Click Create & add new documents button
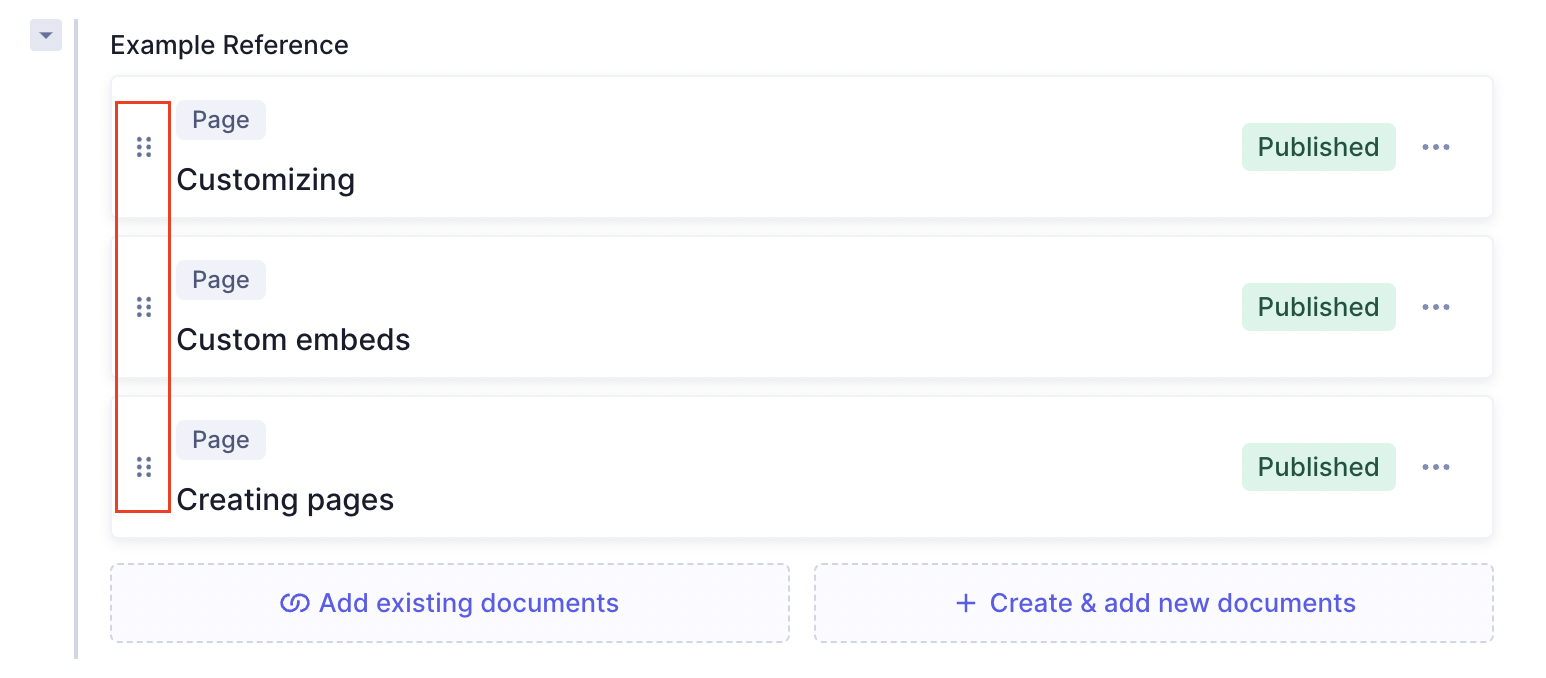Screen dimensions: 1546x678 [1154, 603]
